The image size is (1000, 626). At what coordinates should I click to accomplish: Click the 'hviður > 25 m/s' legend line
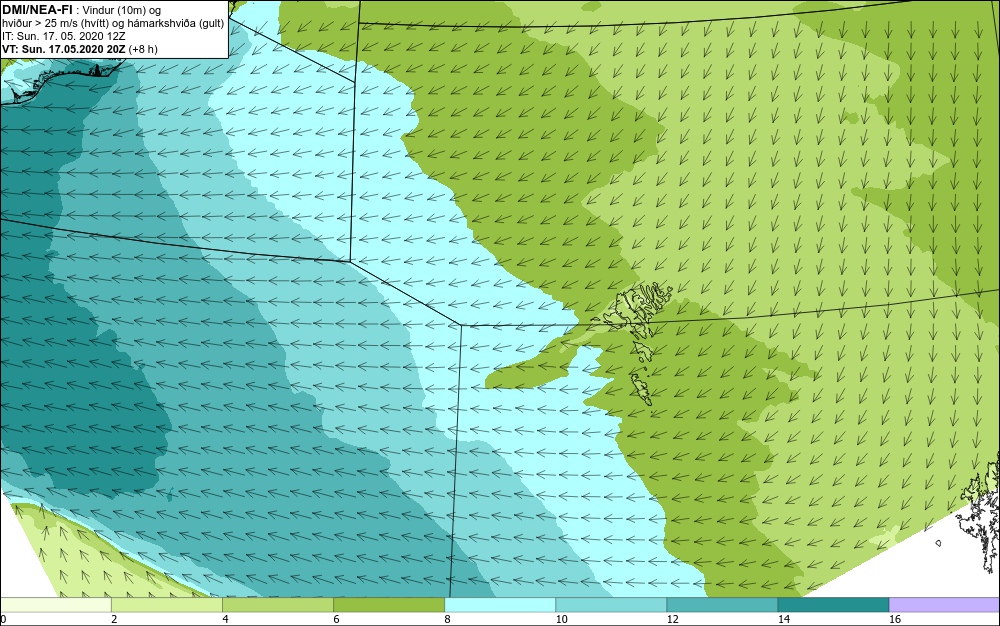pos(113,24)
